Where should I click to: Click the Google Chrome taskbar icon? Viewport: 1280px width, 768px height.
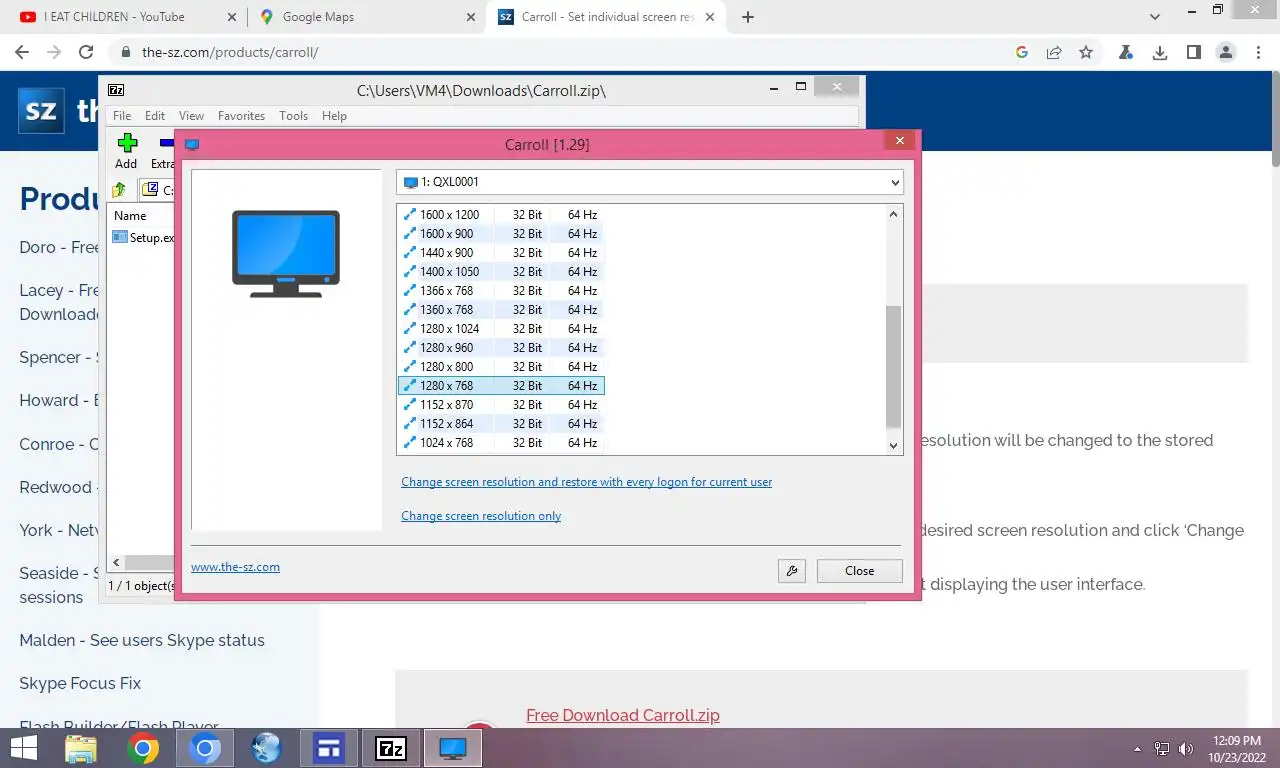[x=143, y=748]
